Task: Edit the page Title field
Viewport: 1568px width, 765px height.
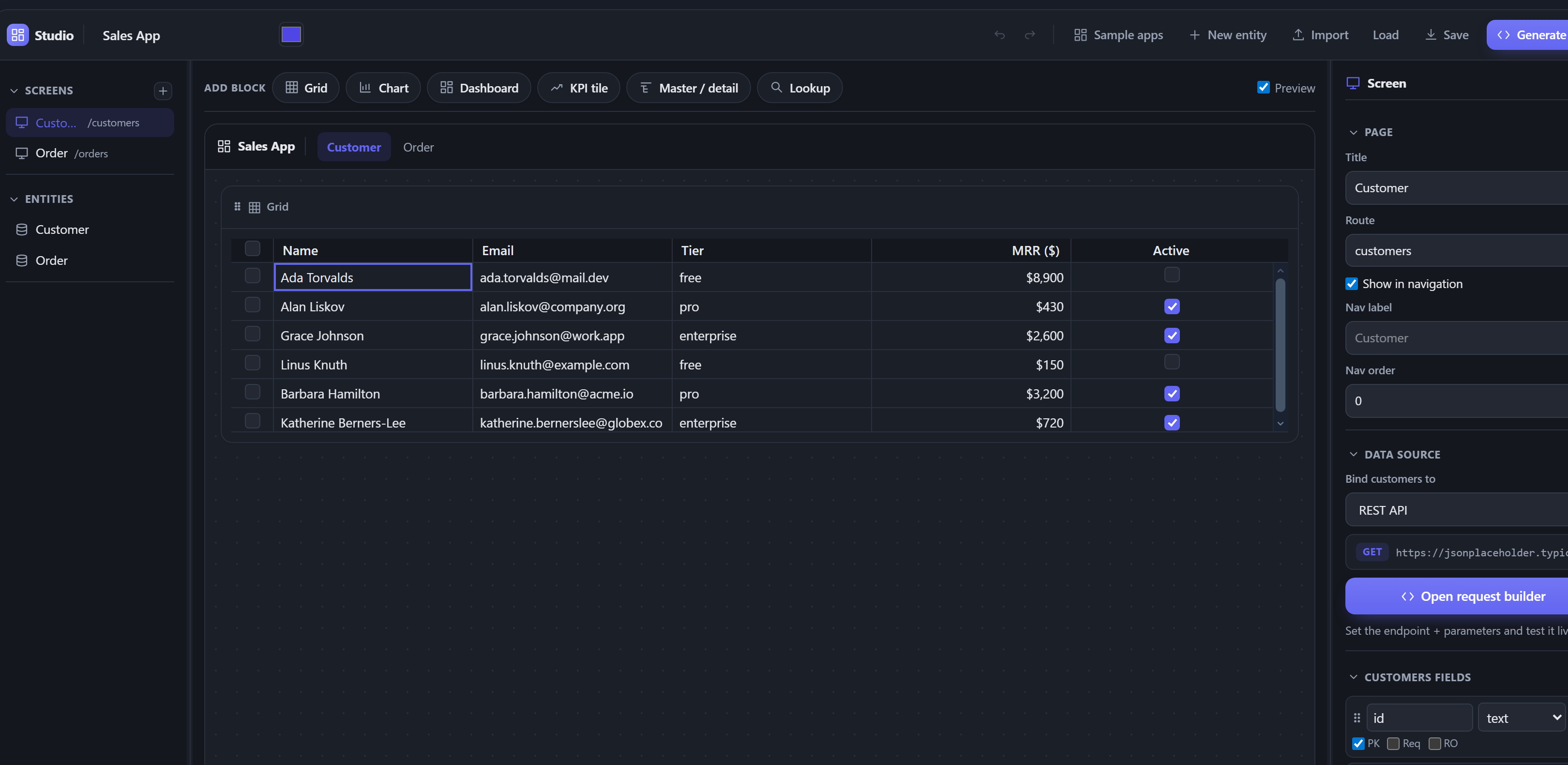Action: click(x=1457, y=187)
